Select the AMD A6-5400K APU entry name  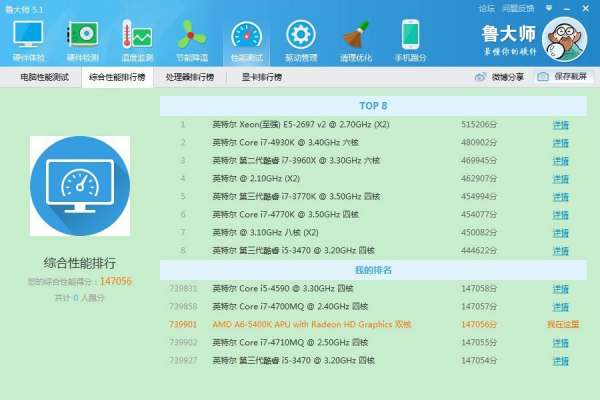pyautogui.click(x=312, y=324)
